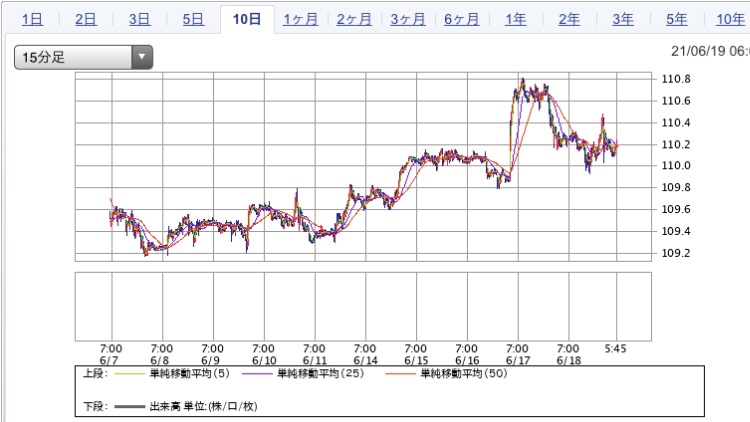Open the 5年 range link

[676, 19]
